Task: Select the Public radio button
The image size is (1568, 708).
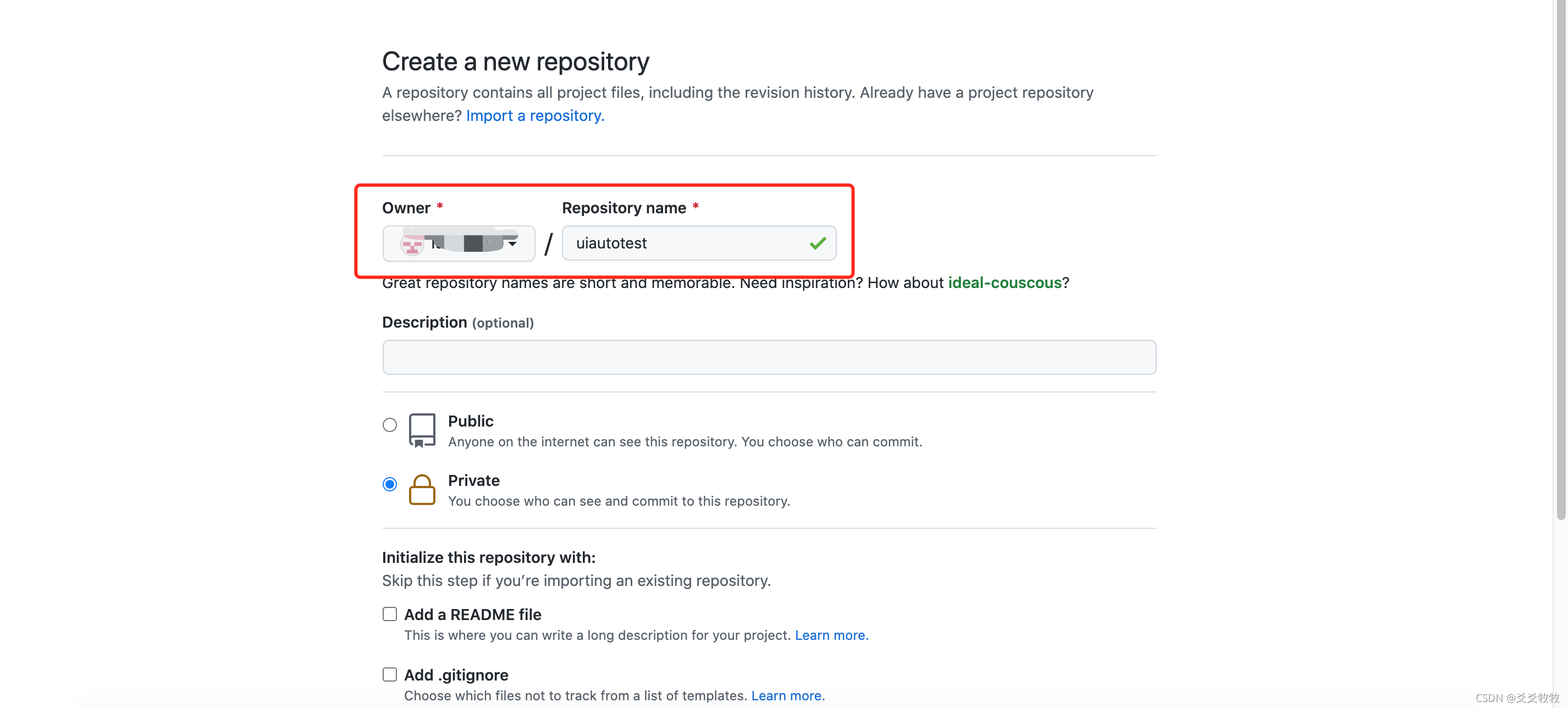Action: click(390, 424)
